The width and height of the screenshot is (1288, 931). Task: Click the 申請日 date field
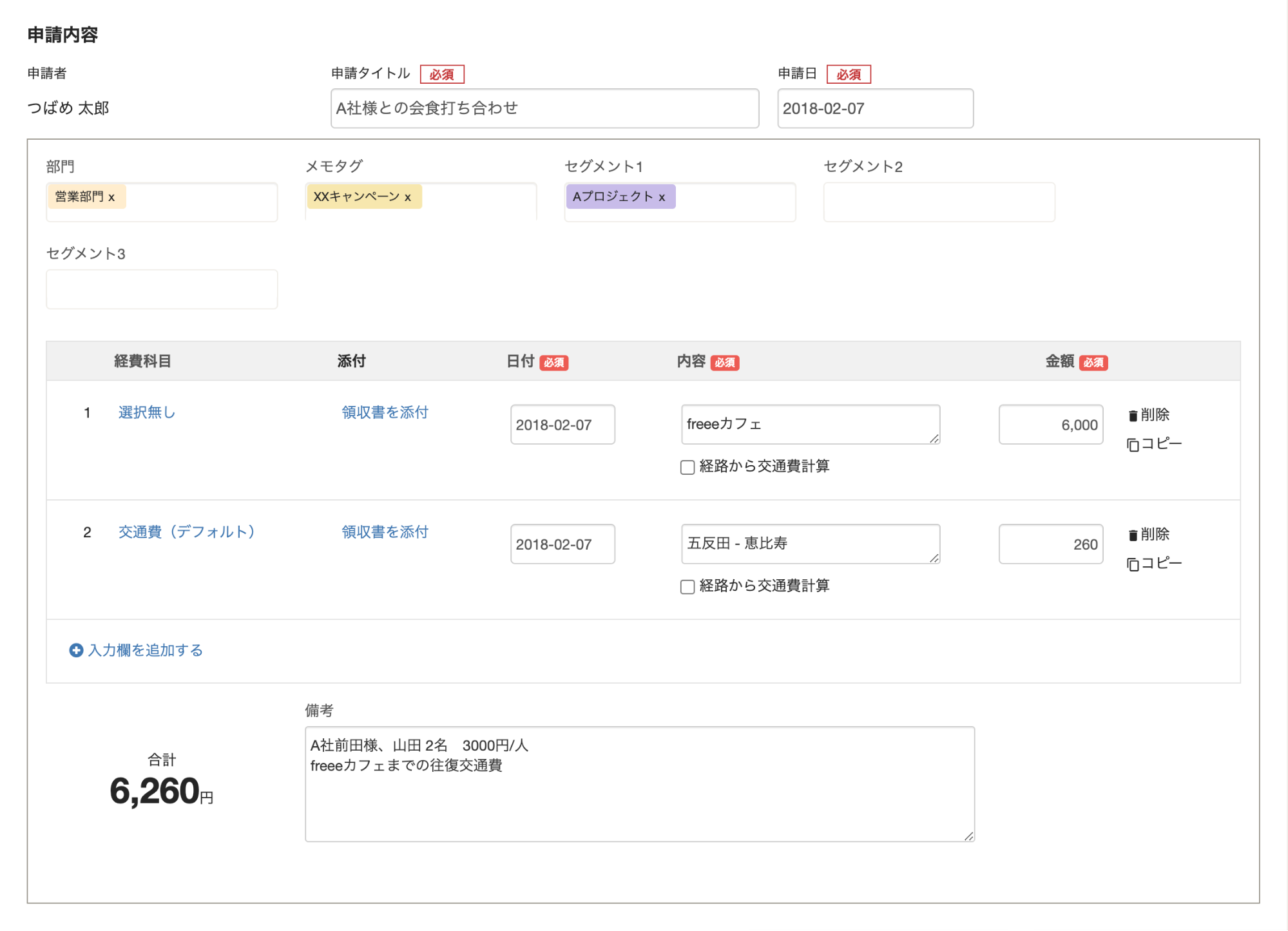pyautogui.click(x=875, y=108)
